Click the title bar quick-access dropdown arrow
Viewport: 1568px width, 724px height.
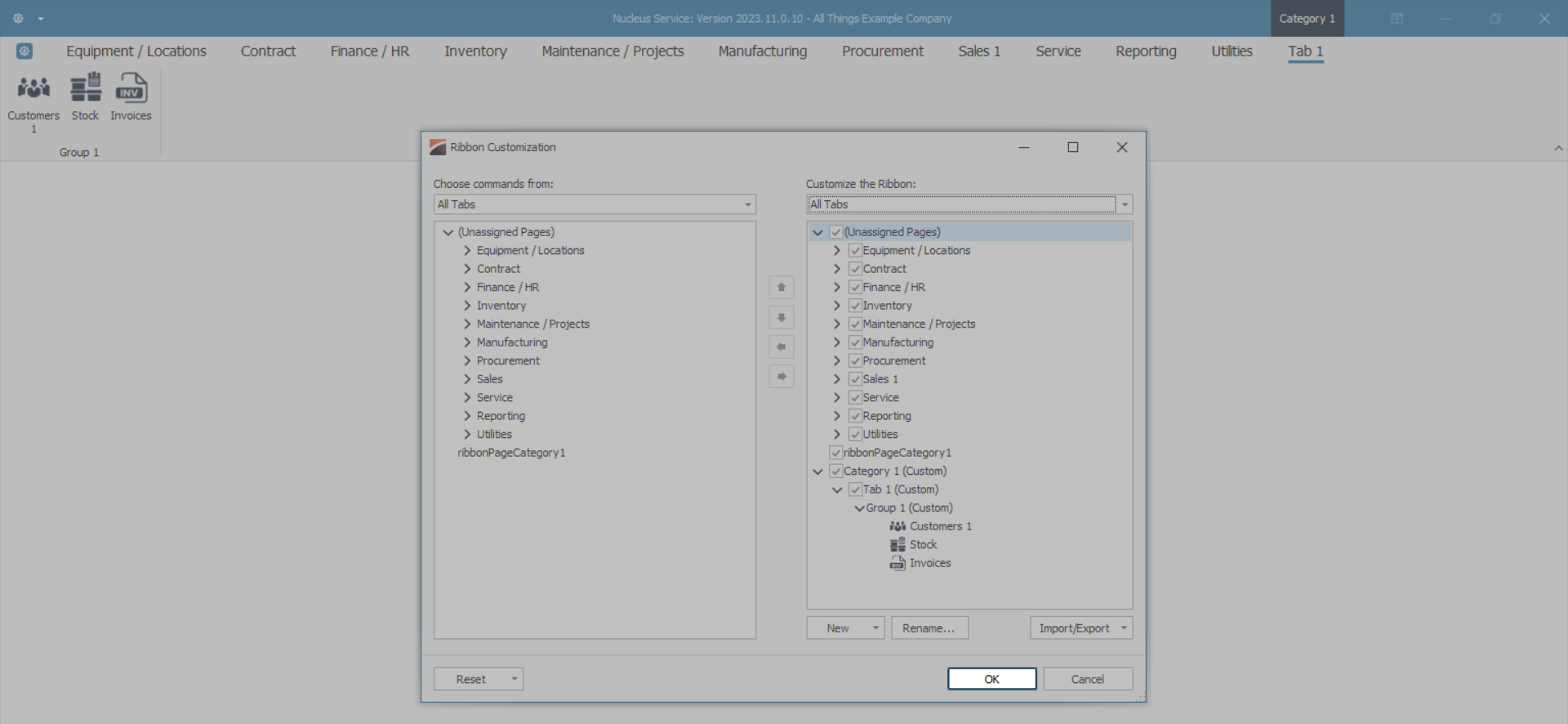[x=41, y=18]
